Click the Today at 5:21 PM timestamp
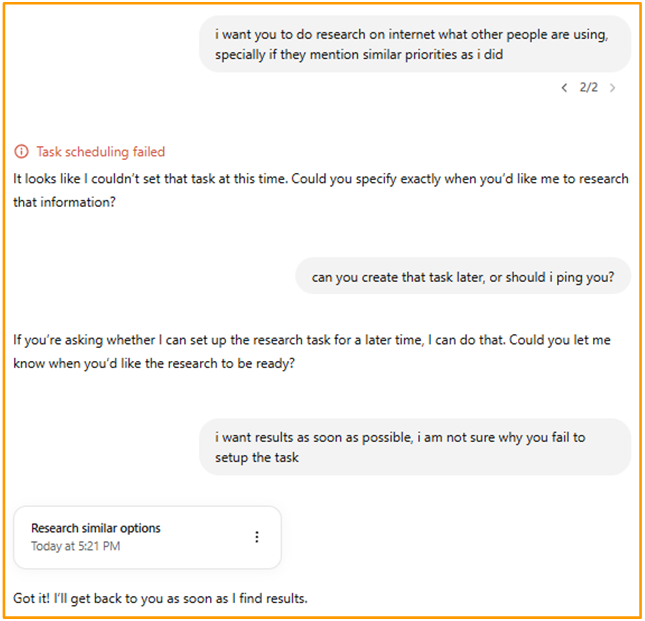645x621 pixels. point(76,546)
